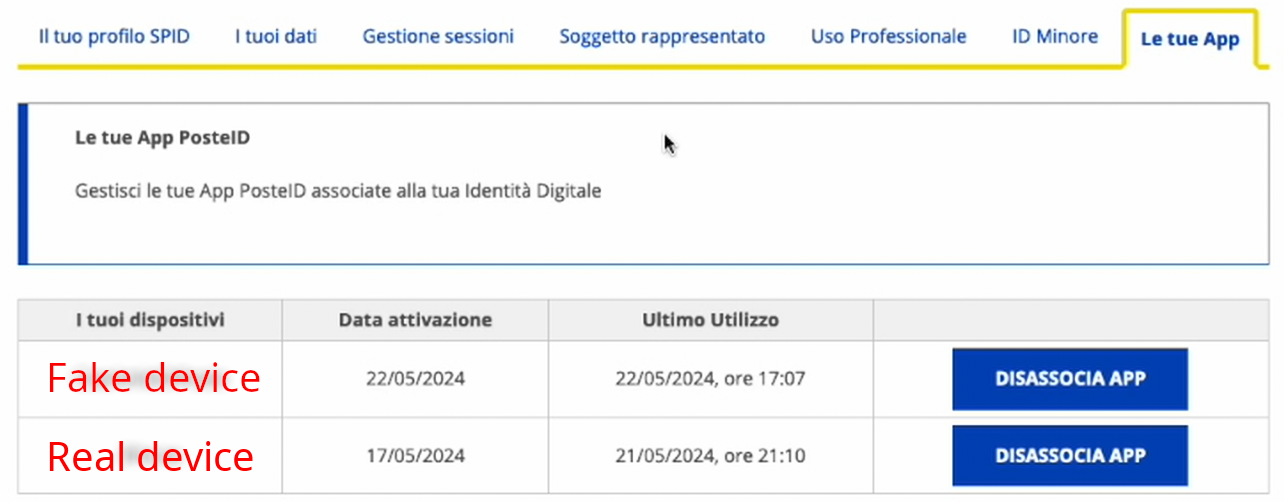1284x502 pixels.
Task: Click the Data attivazione column header
Action: tap(415, 320)
